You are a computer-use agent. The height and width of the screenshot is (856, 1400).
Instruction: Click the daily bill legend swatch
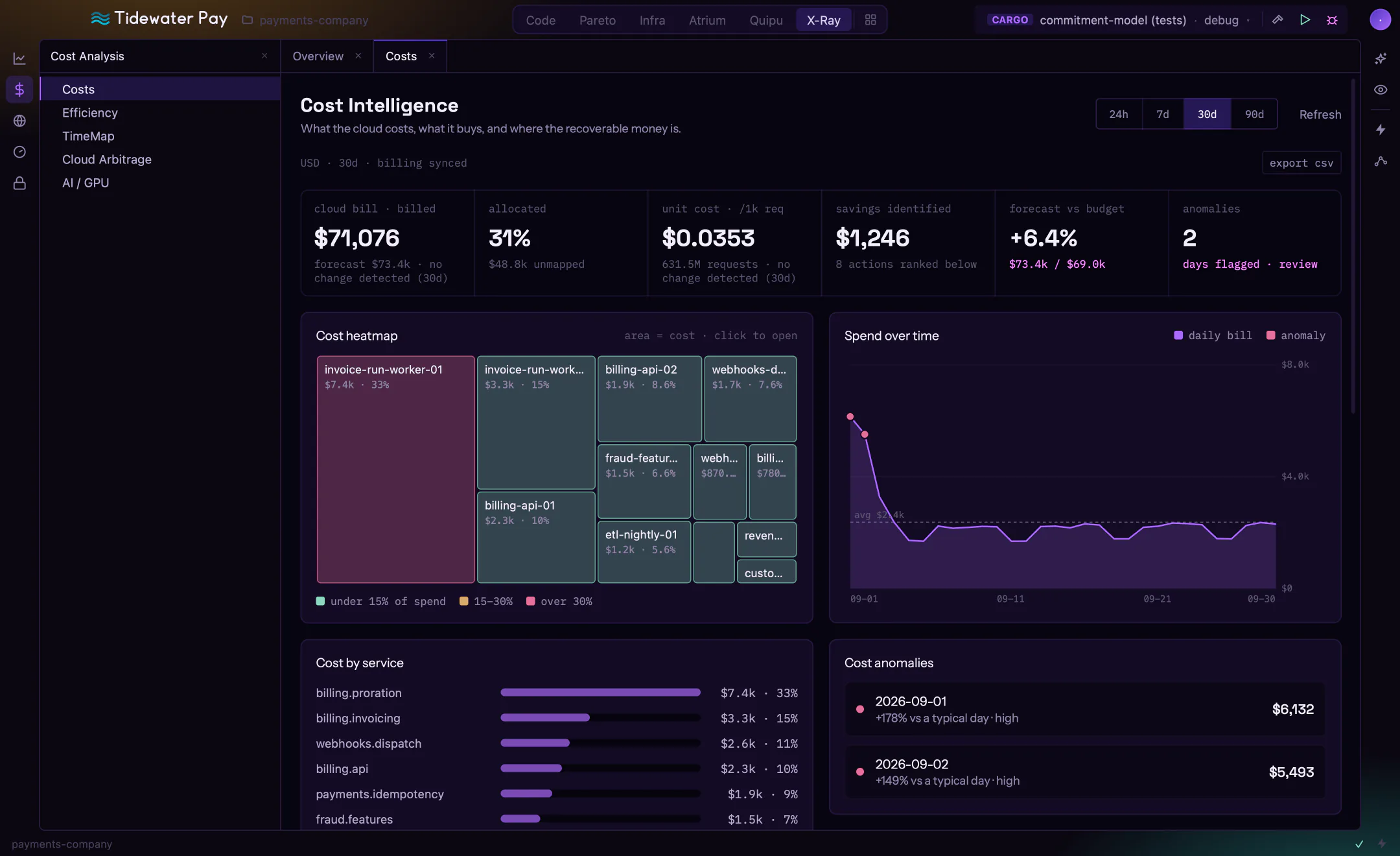1178,335
